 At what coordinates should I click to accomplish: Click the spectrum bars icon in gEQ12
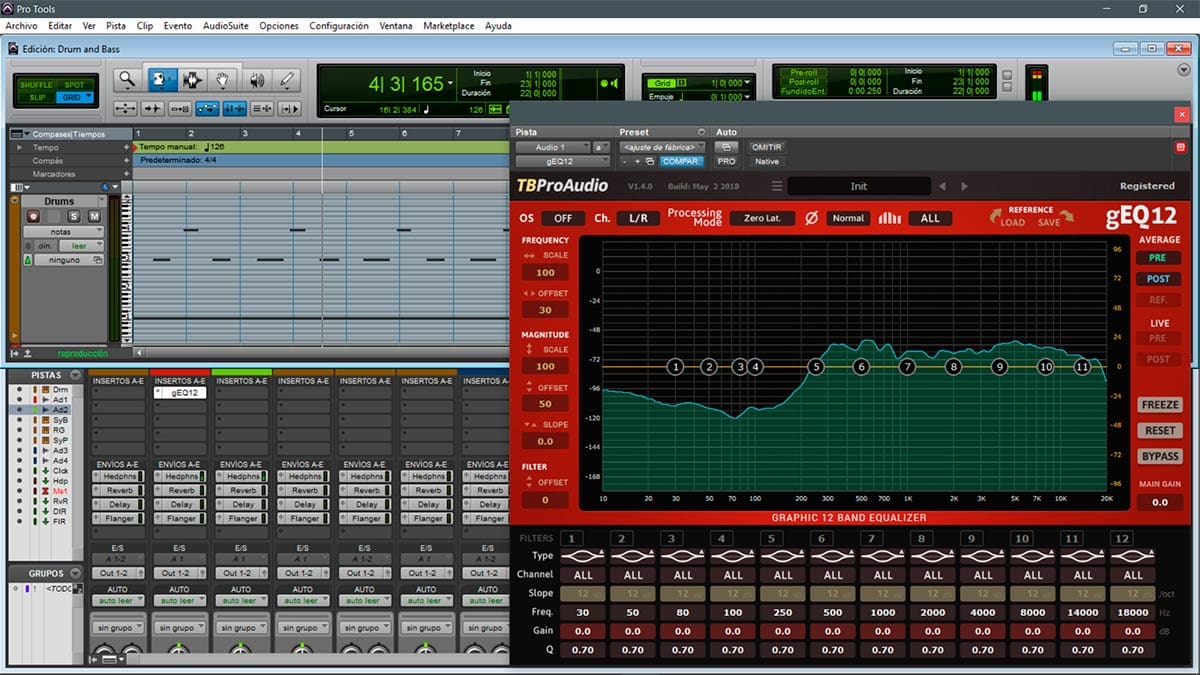(x=889, y=218)
